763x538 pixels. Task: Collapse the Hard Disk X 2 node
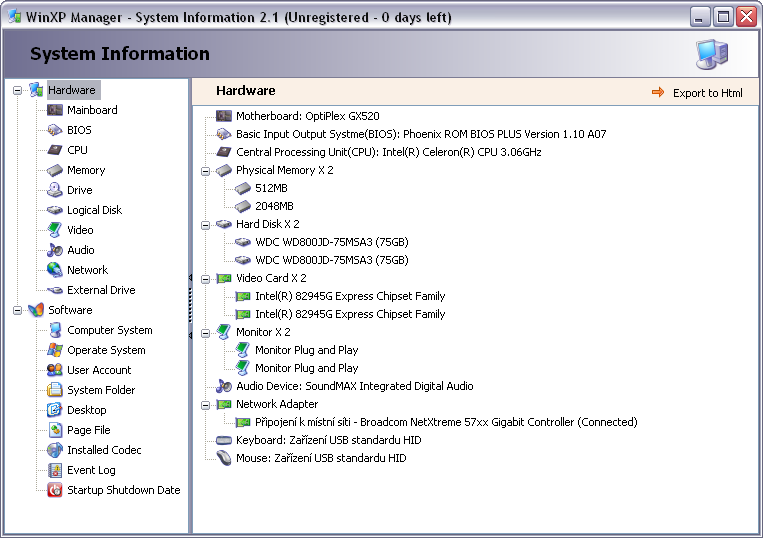pyautogui.click(x=206, y=224)
